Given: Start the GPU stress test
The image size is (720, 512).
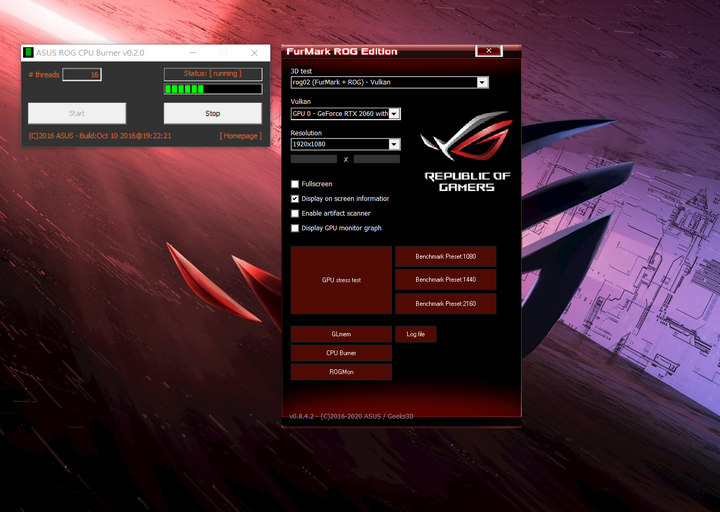Looking at the screenshot, I should [x=341, y=280].
